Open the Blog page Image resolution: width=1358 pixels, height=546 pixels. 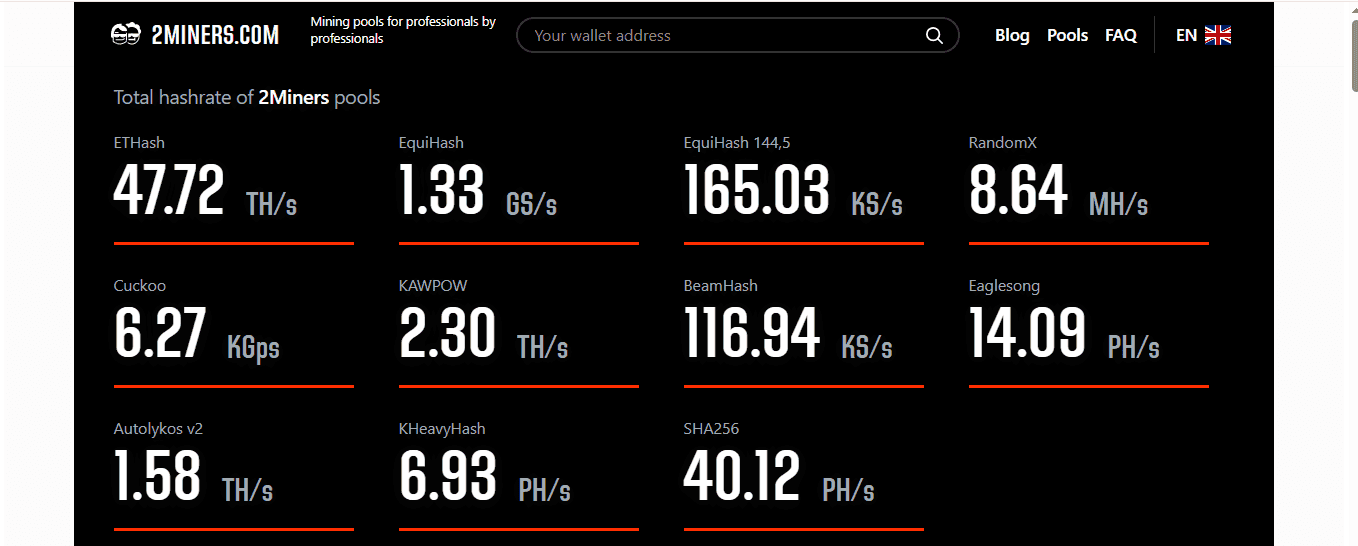[x=1012, y=35]
